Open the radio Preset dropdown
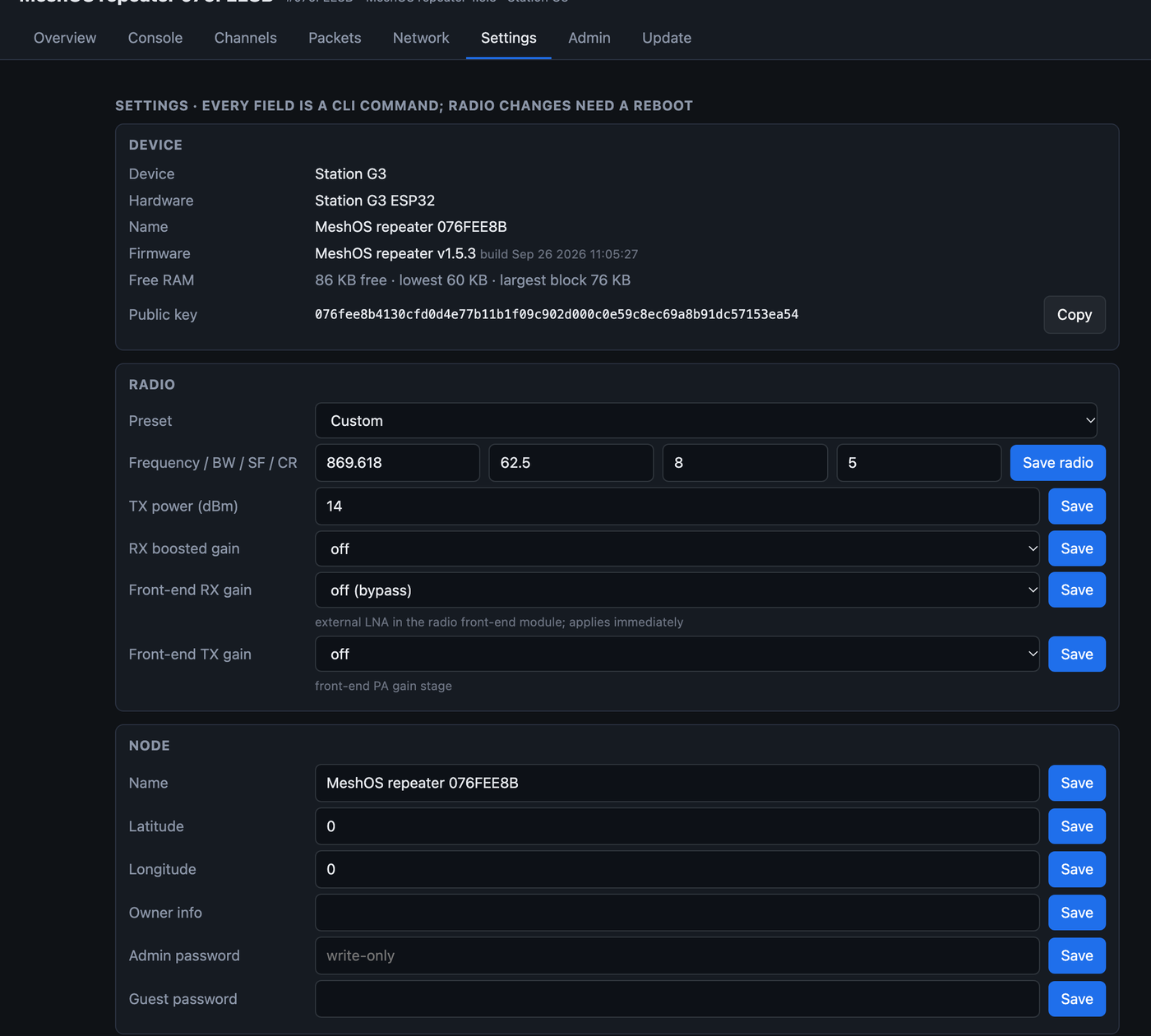Viewport: 1151px width, 1036px height. pos(705,421)
